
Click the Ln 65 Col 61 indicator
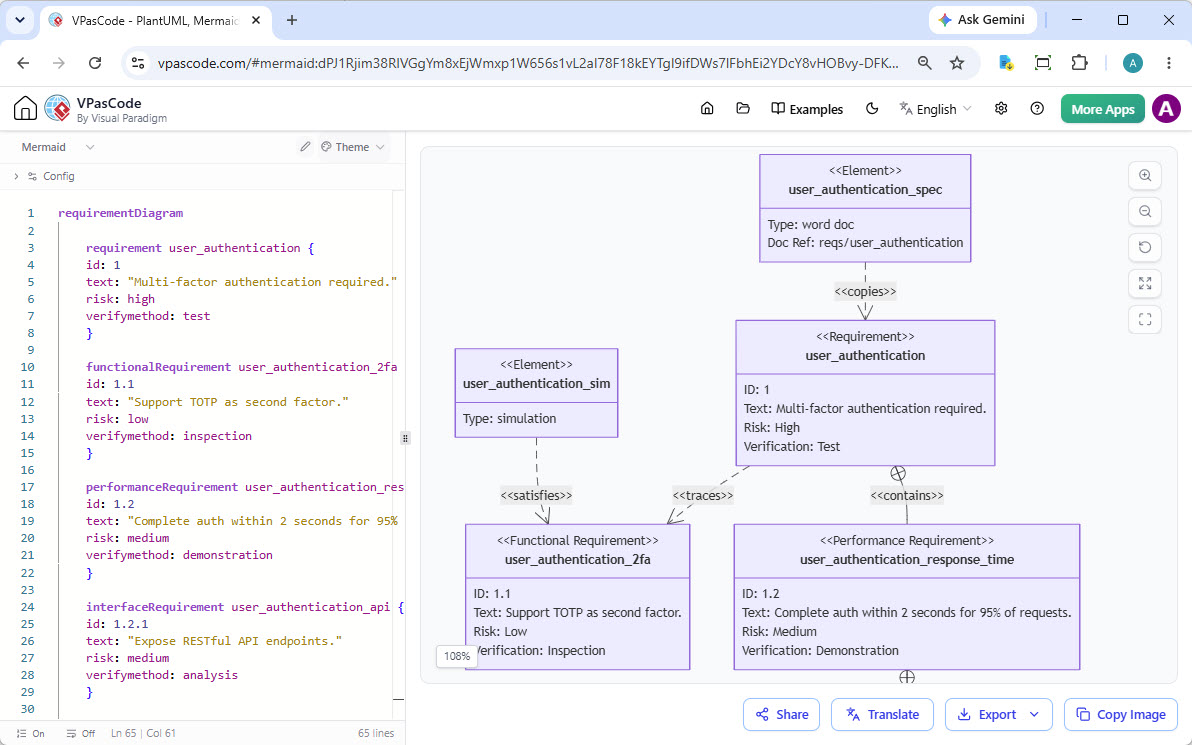(x=143, y=733)
